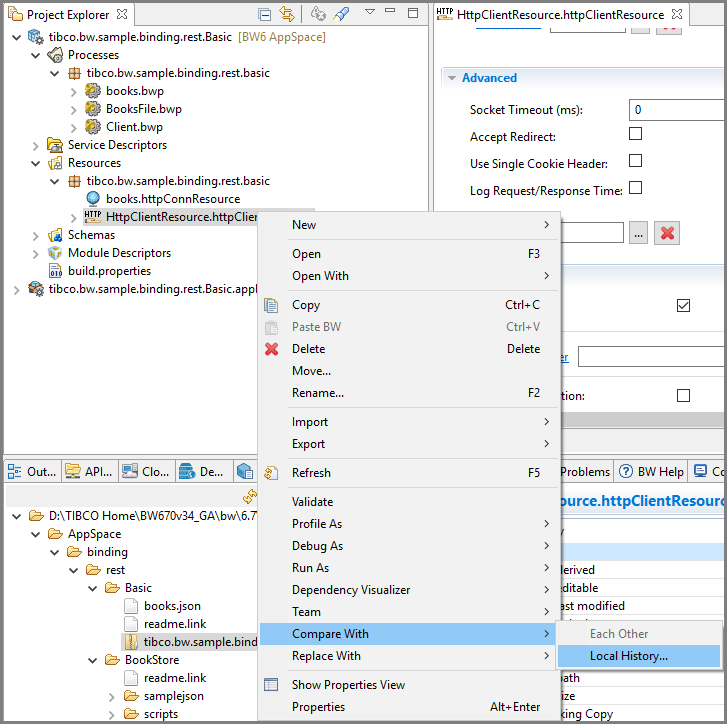This screenshot has height=724, width=727.
Task: Toggle Use Single Cookie Header checkbox
Action: pos(635,160)
